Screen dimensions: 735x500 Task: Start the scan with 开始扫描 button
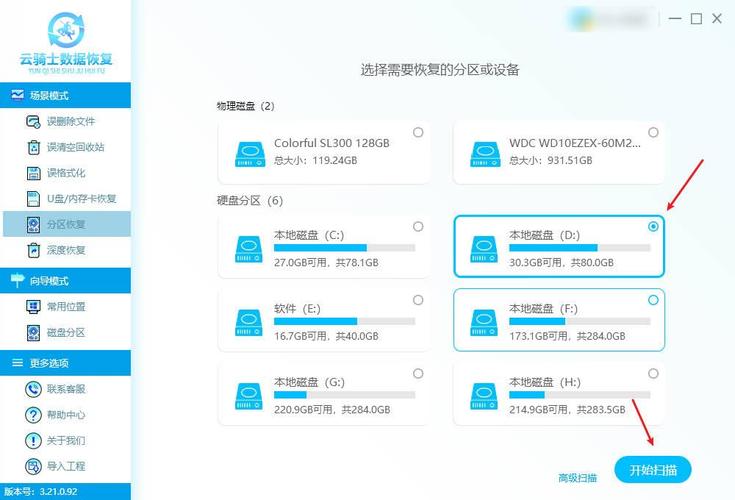click(652, 470)
